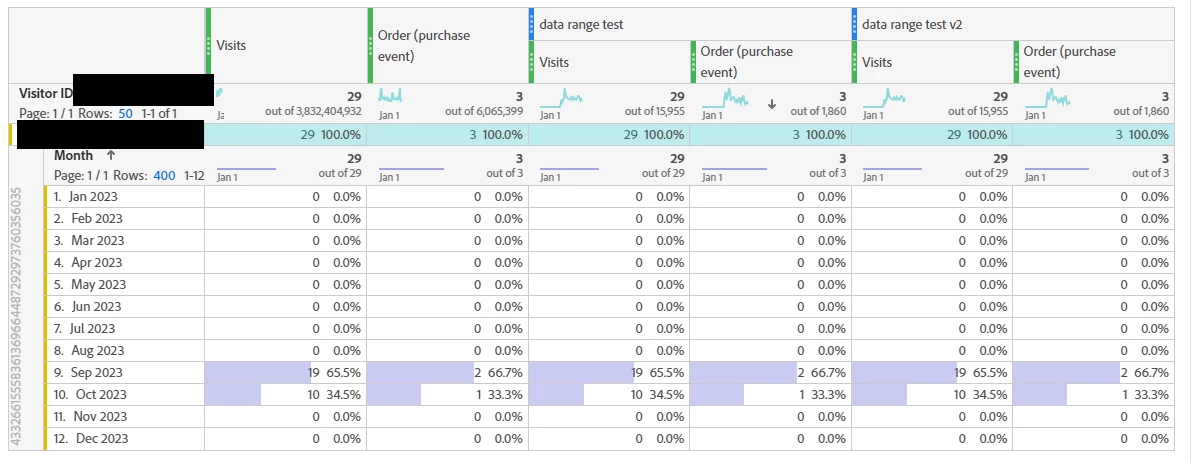Select the data range test v2 header

(1013, 24)
